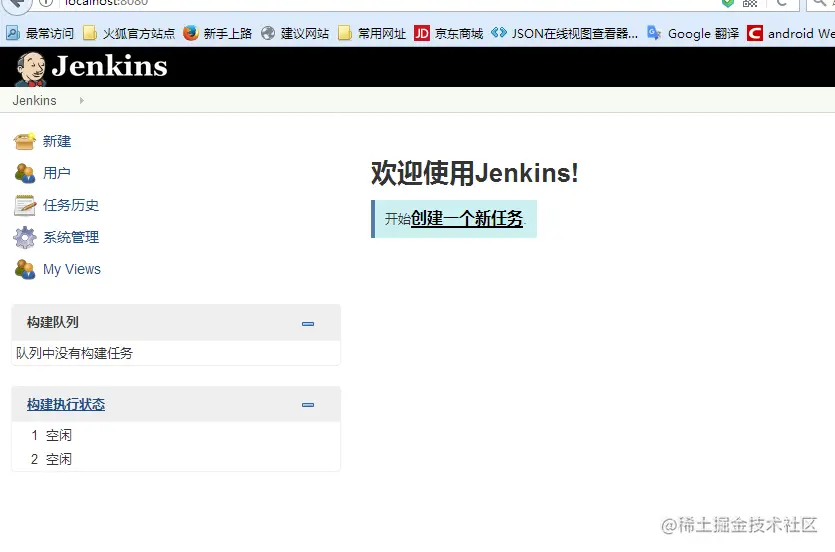Open the Jenkins header title link
The width and height of the screenshot is (835, 552).
click(109, 67)
